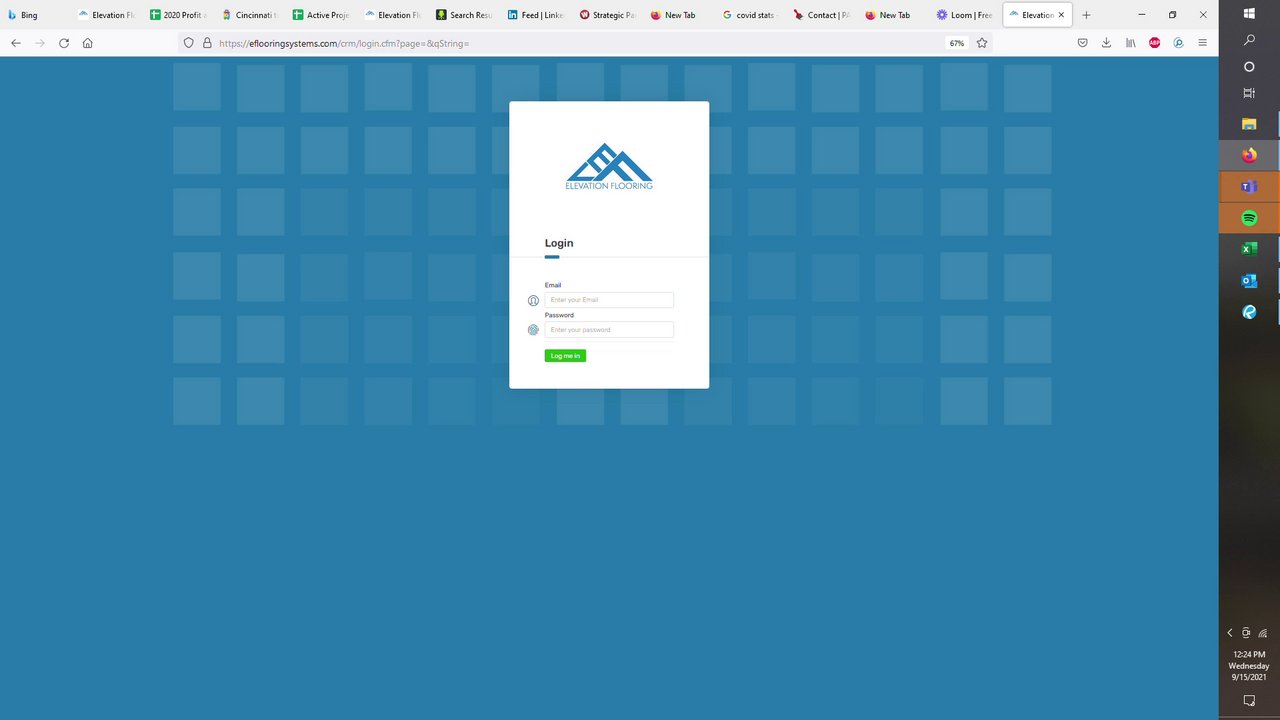Switch to the Bing tab

(36, 15)
